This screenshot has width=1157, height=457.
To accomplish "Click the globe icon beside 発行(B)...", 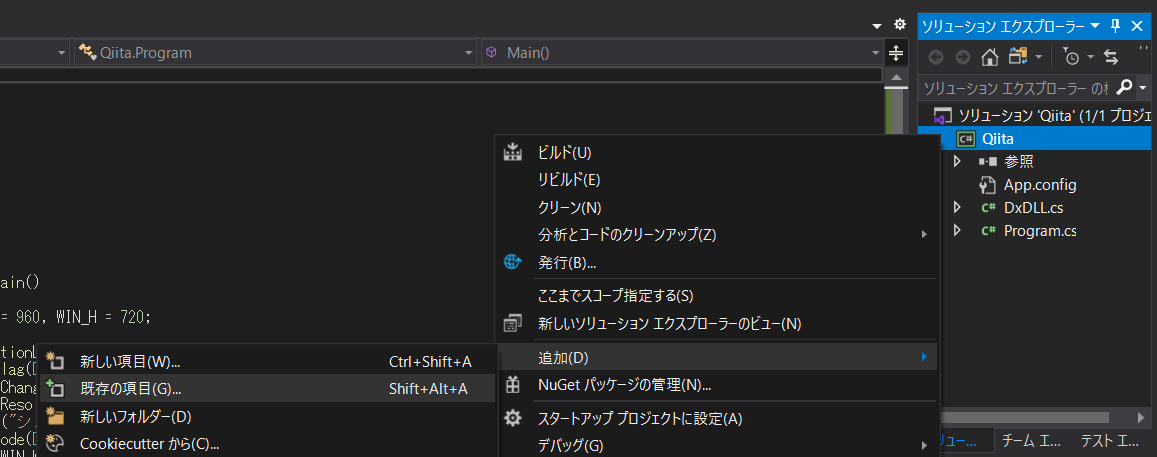I will tap(513, 262).
